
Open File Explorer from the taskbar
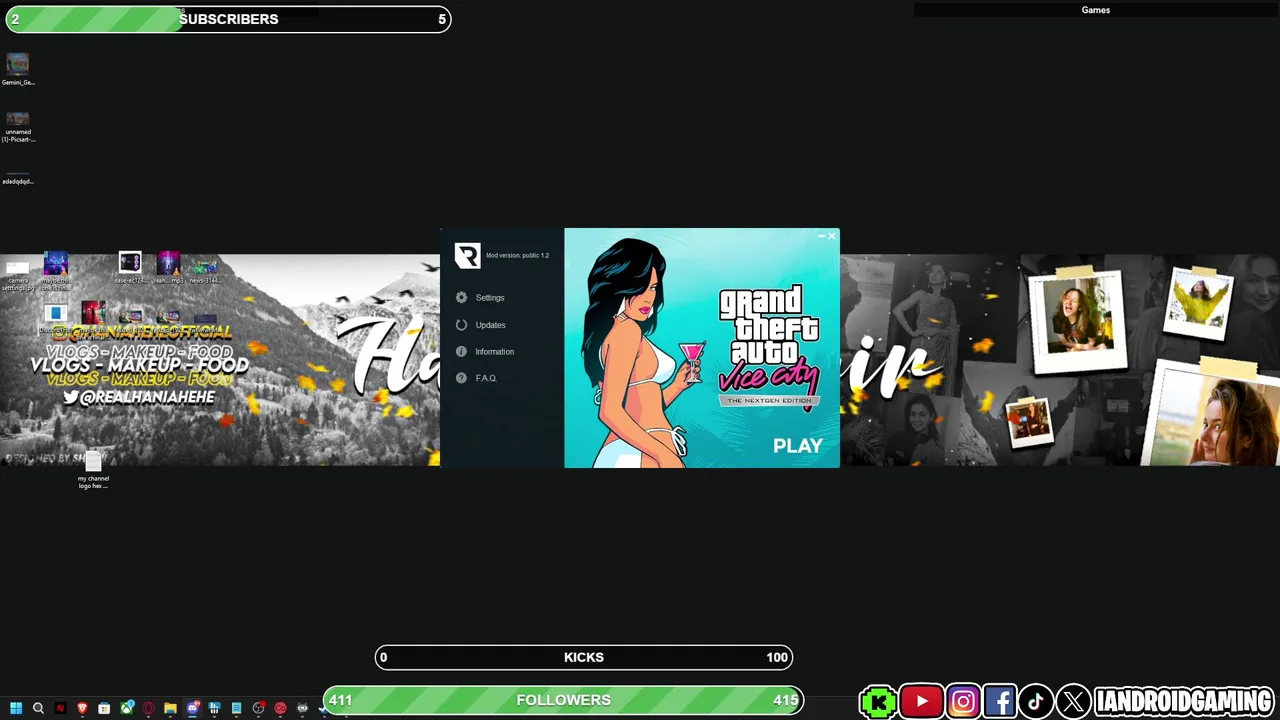(170, 708)
